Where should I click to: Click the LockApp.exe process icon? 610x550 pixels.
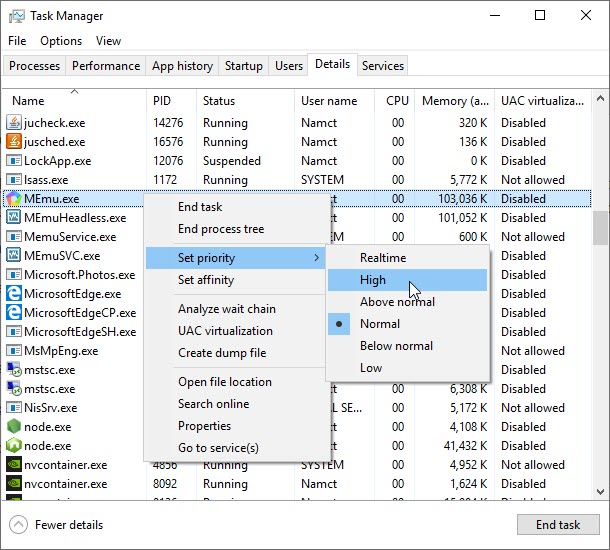click(14, 161)
